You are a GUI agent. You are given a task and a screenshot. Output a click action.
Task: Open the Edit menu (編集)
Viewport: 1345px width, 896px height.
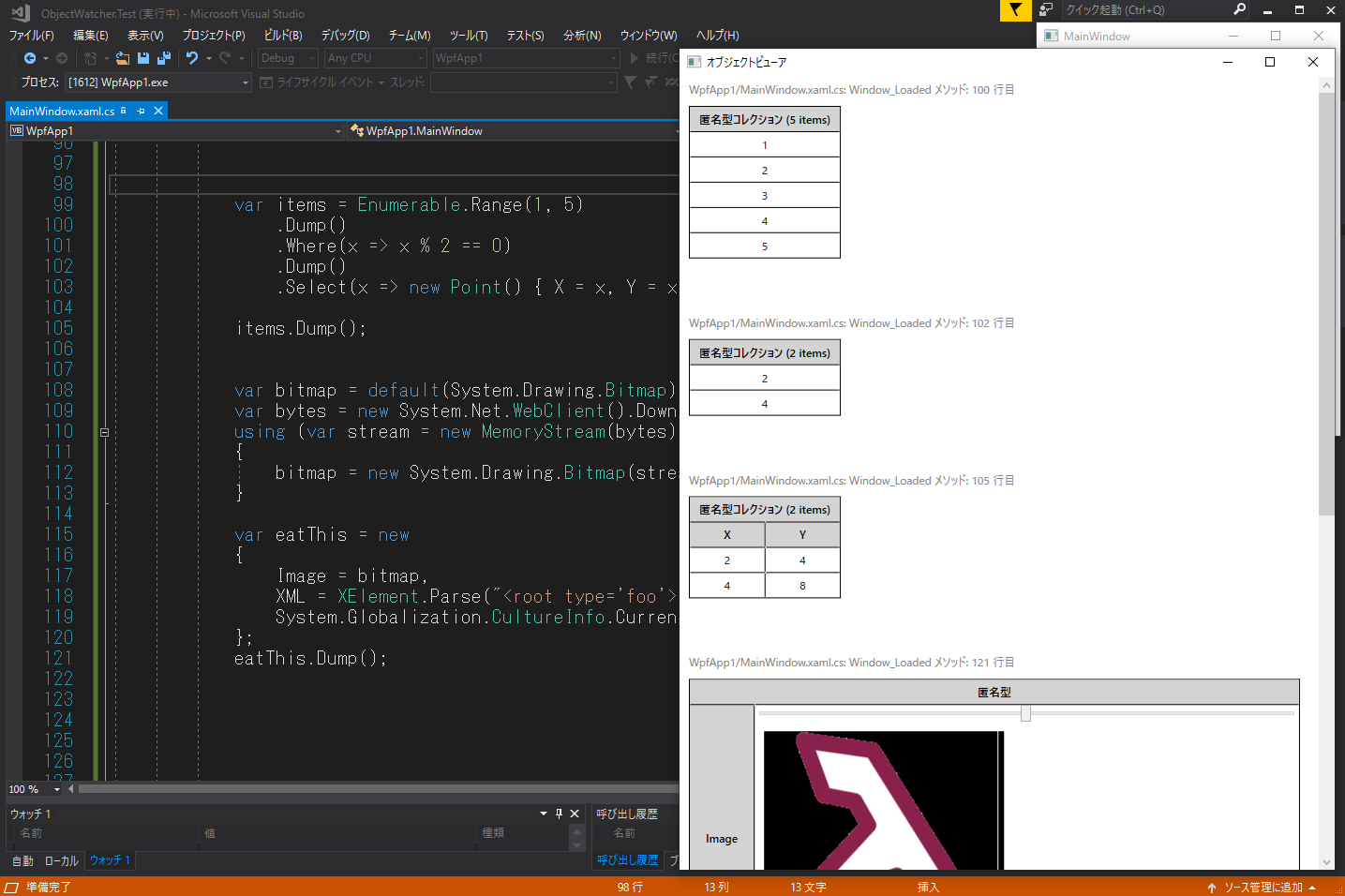(91, 36)
